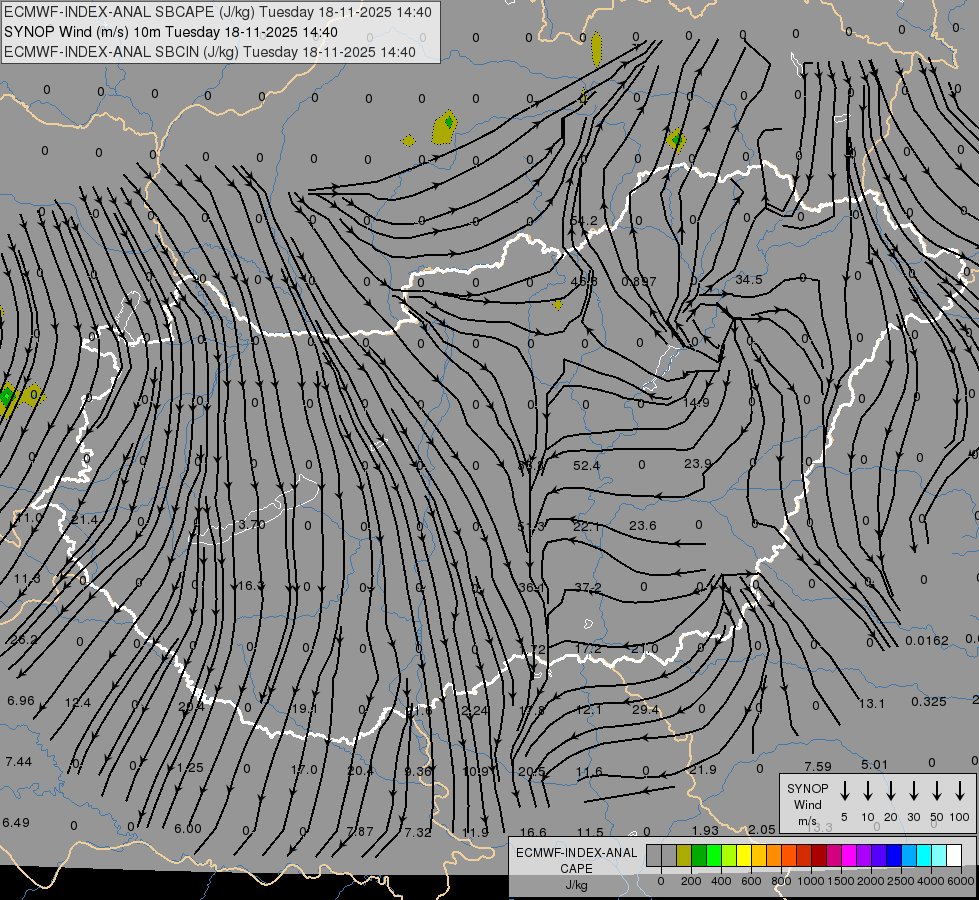This screenshot has height=900, width=979.
Task: Click the 16.3 value on the map
Action: [x=251, y=585]
